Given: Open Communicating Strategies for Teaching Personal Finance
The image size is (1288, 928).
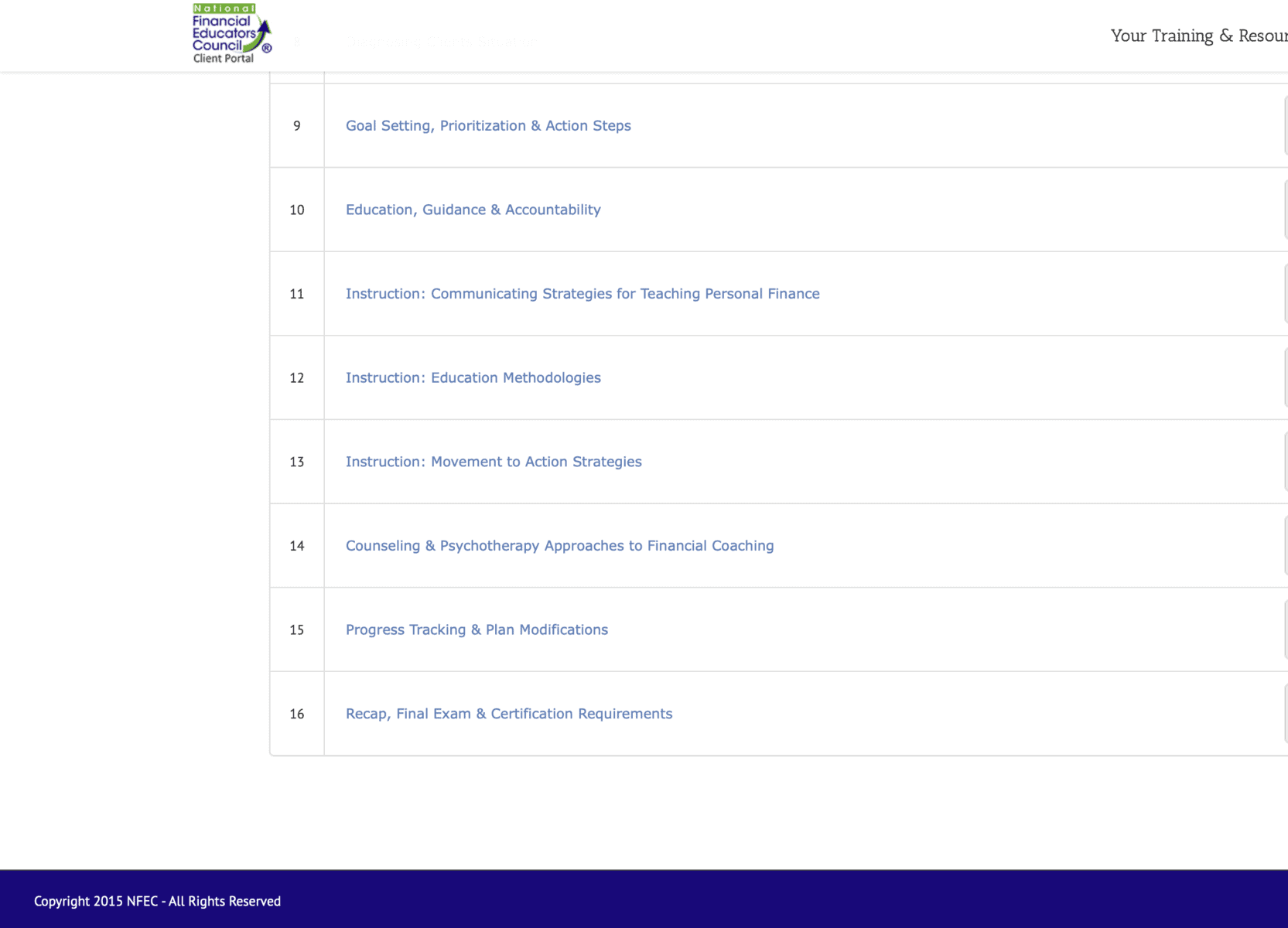Looking at the screenshot, I should point(582,294).
